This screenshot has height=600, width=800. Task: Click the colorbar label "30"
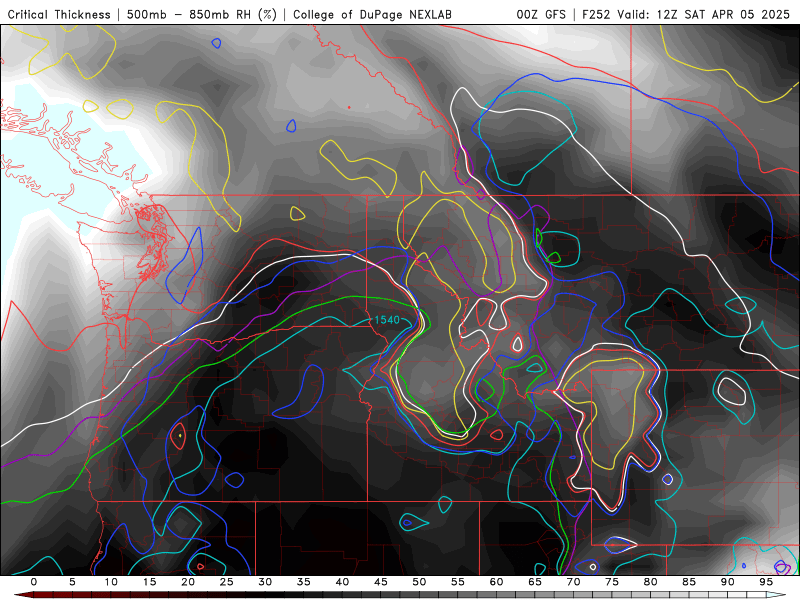coord(265,582)
